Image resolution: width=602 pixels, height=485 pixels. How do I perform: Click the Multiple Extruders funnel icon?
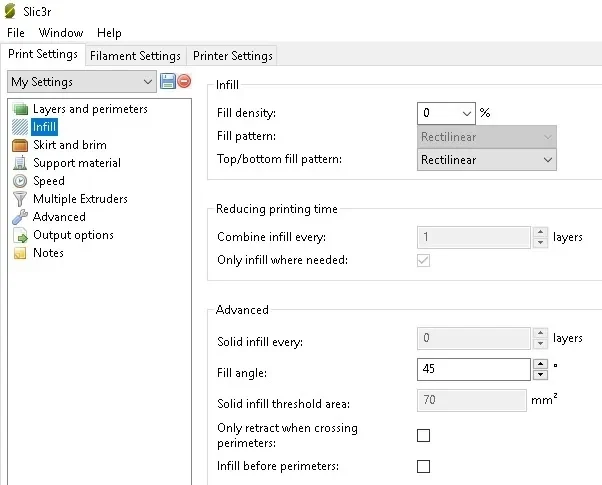click(x=20, y=199)
